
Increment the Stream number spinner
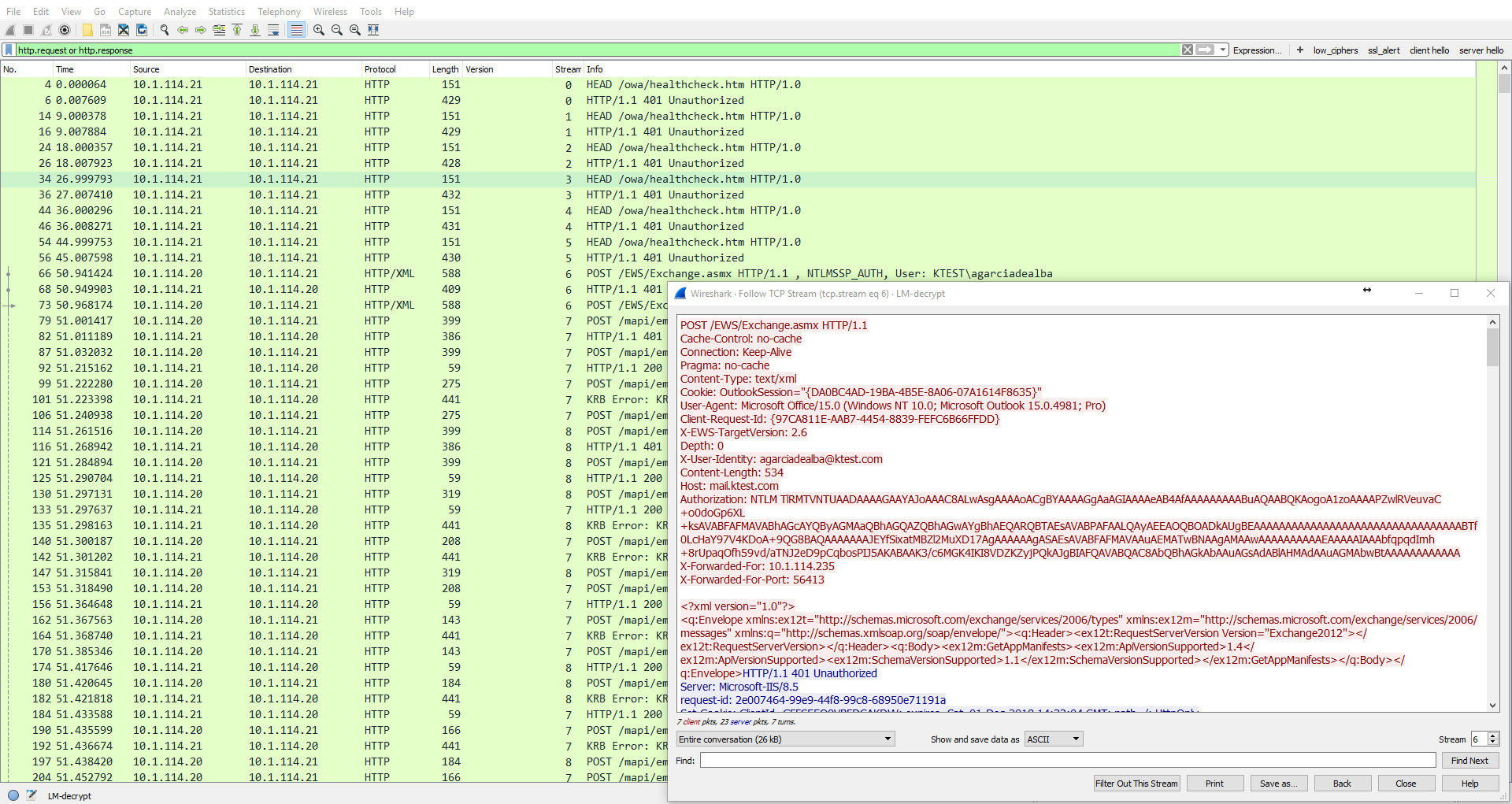point(1493,735)
